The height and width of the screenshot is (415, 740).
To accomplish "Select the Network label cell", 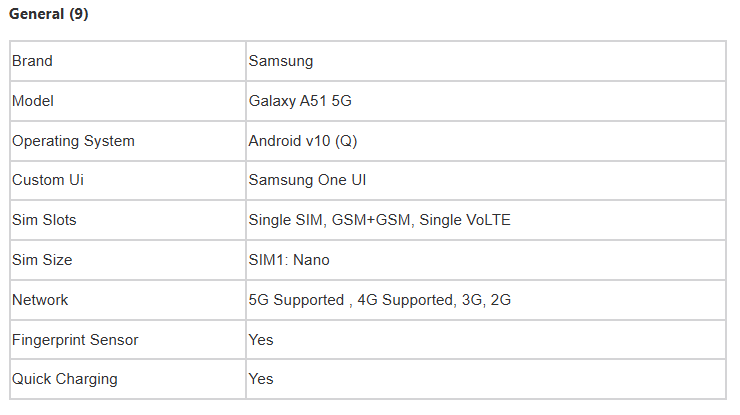I will tap(40, 300).
